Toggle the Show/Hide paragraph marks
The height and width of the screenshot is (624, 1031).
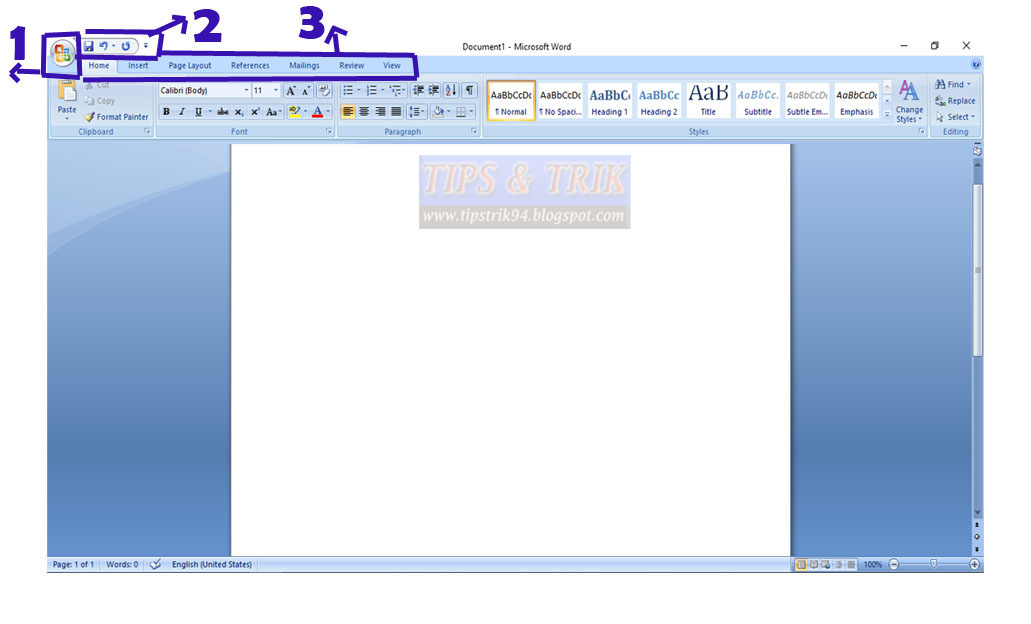470,89
